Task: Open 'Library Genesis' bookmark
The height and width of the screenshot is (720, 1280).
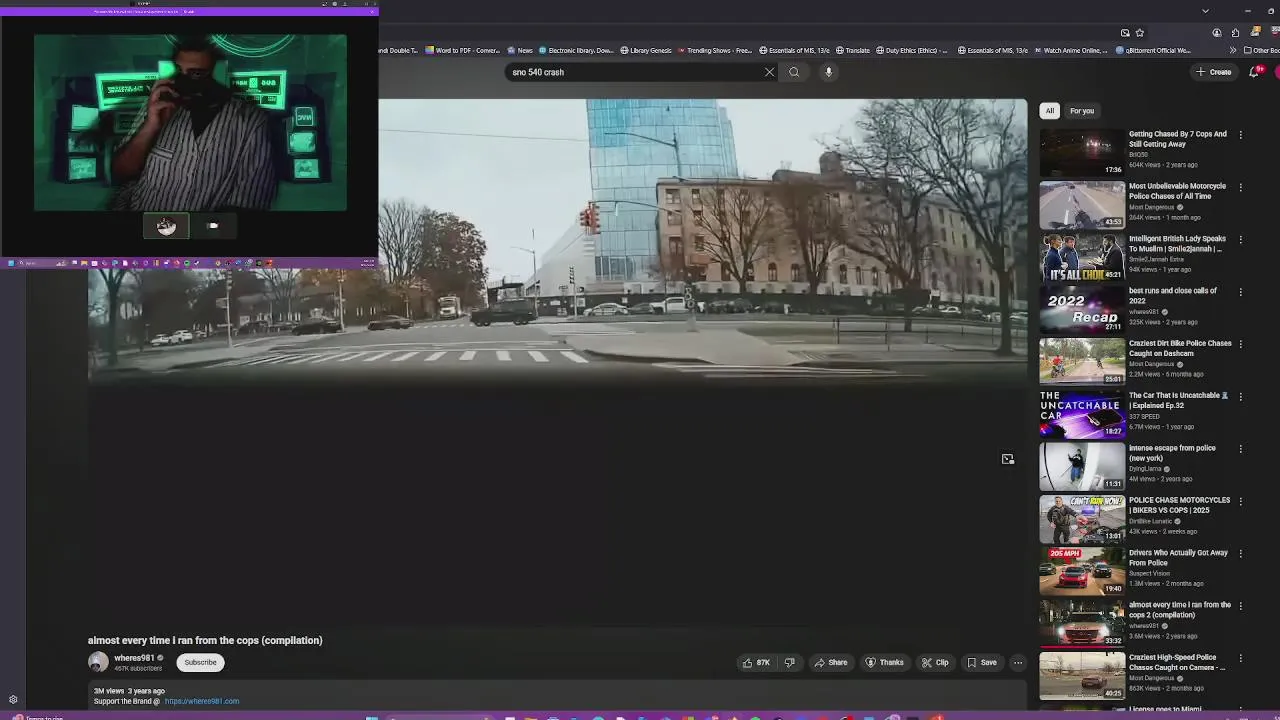Action: 646,50
